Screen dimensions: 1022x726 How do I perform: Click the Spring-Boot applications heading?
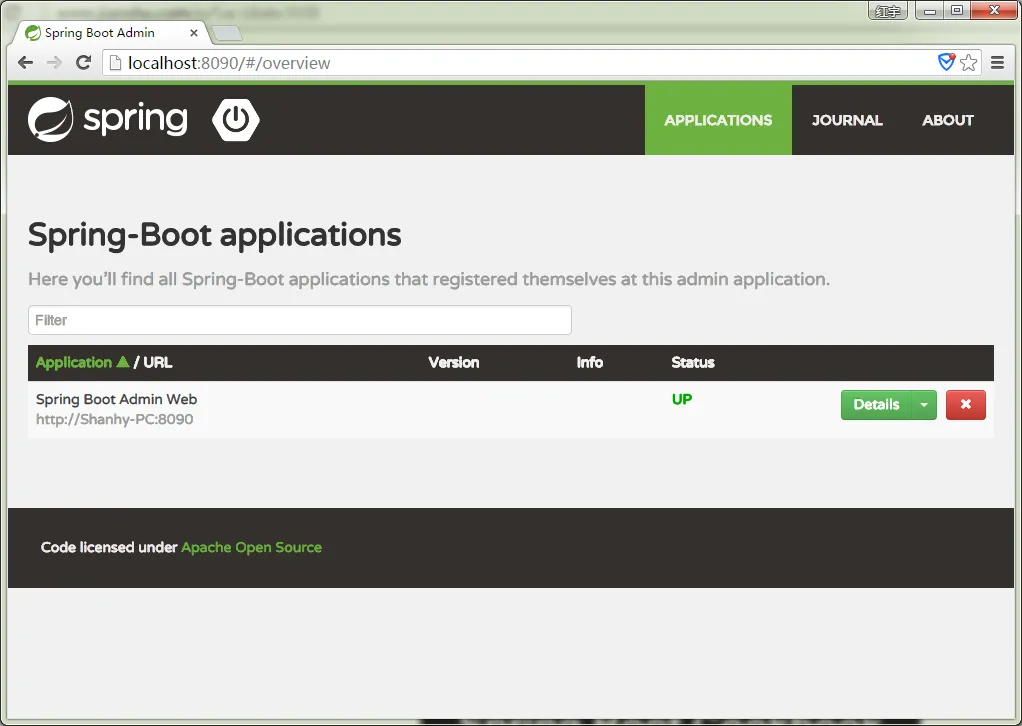pyautogui.click(x=214, y=235)
